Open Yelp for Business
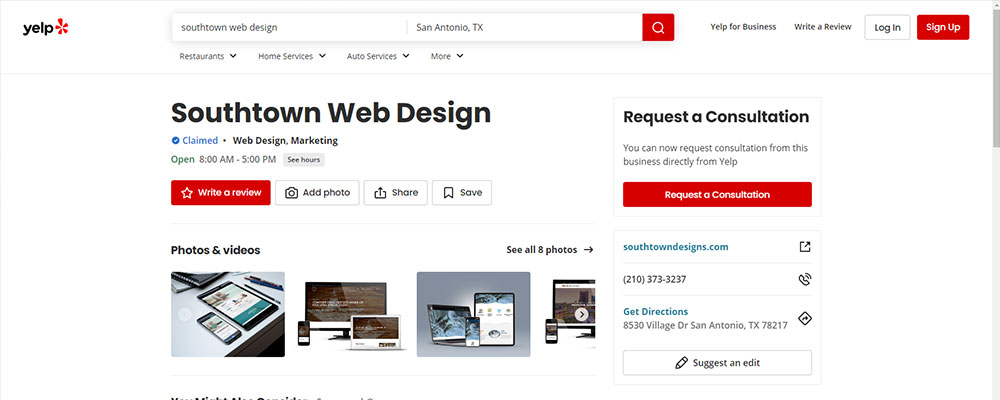Screen dimensions: 1000x400 coord(743,27)
